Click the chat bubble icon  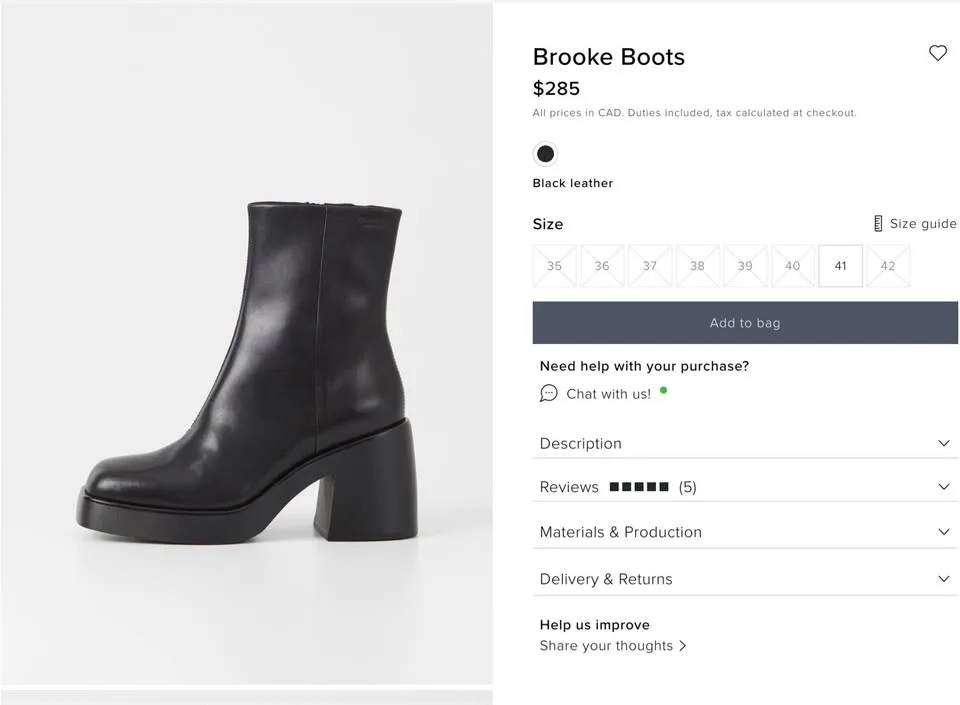pyautogui.click(x=548, y=393)
